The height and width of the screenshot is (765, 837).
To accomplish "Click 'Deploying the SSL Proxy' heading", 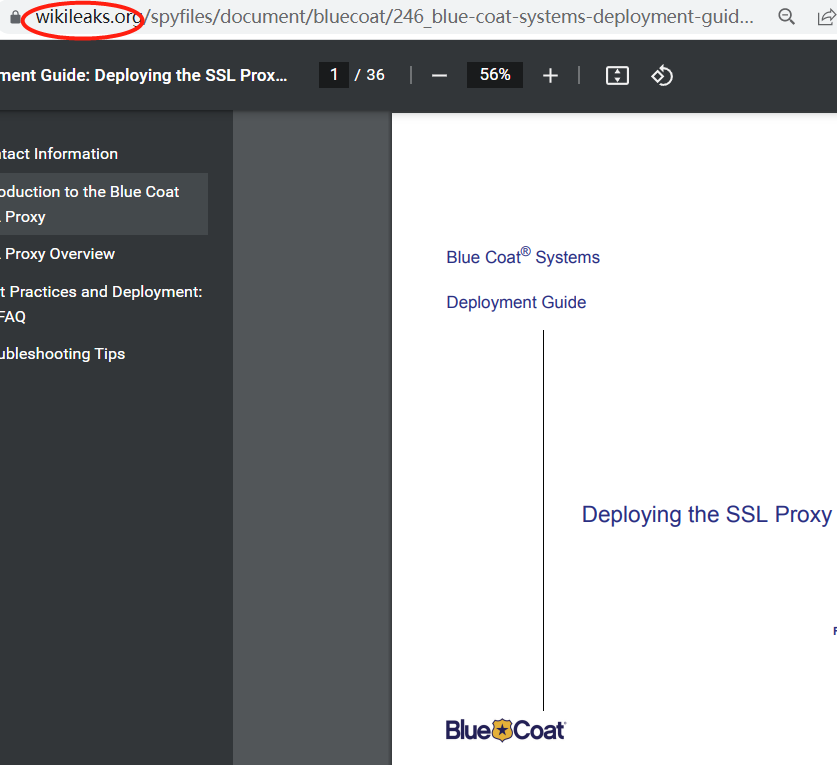I will coord(706,515).
